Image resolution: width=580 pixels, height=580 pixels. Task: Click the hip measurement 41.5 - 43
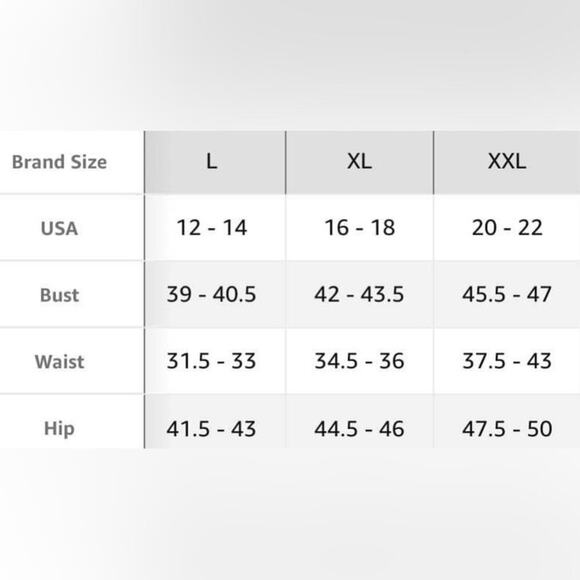211,429
